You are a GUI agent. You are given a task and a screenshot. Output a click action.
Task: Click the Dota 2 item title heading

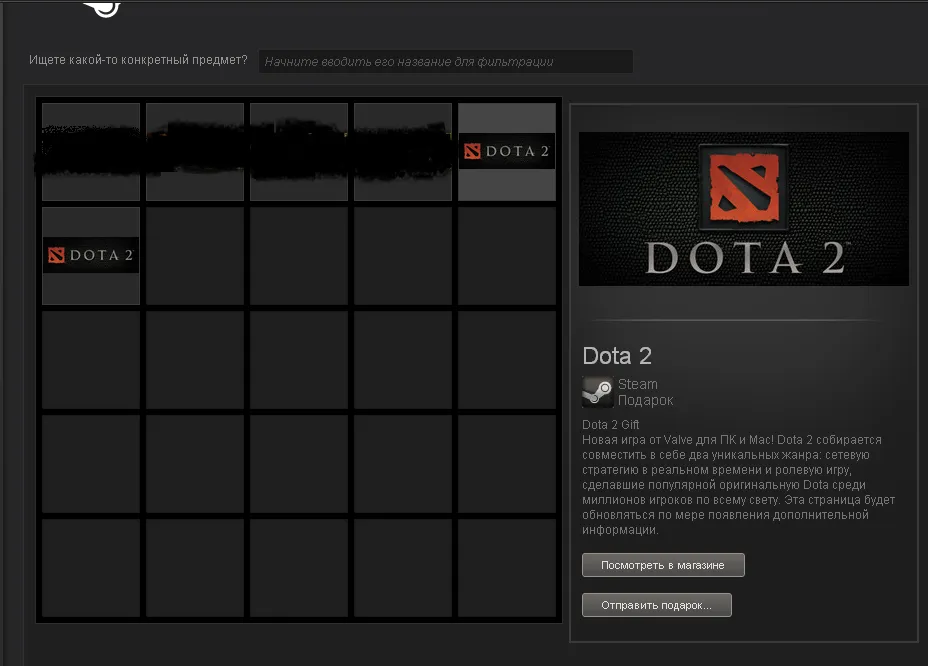(617, 355)
